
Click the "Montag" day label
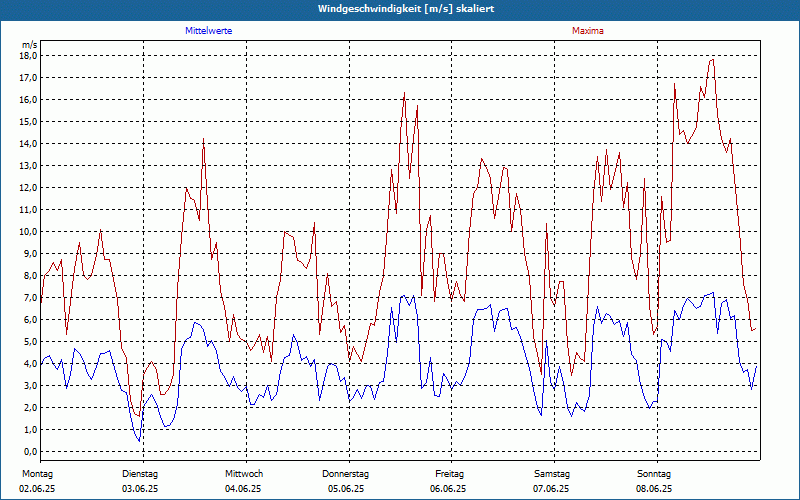point(37,474)
